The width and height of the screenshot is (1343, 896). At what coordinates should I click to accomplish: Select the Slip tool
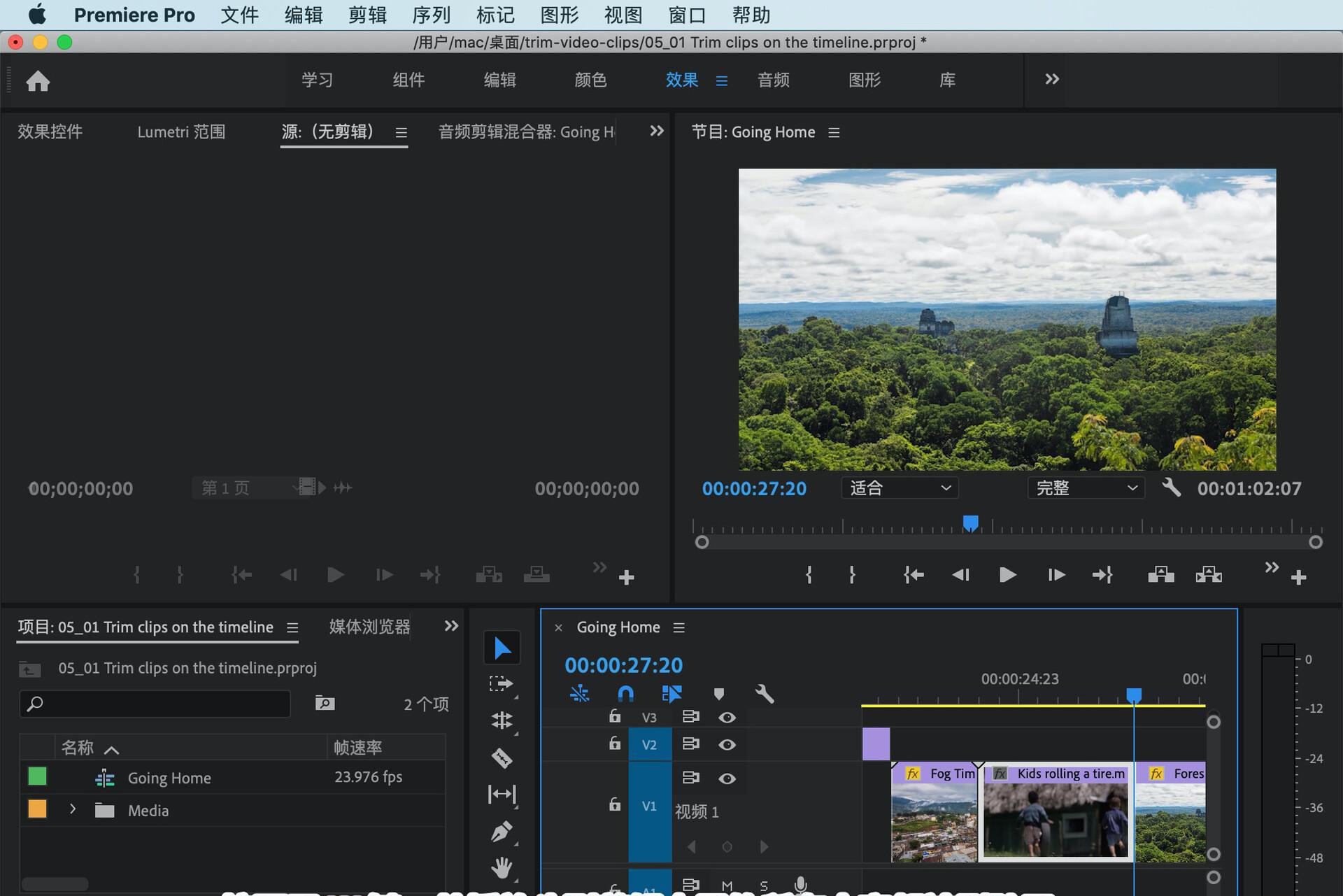click(502, 794)
